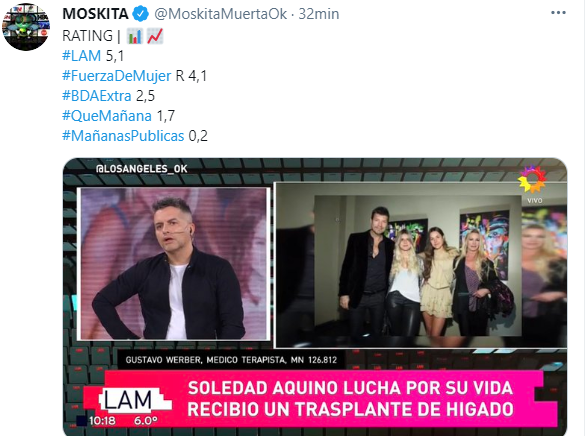Open the attached TV screenshot image
Viewport: 585px width, 436px height.
(x=315, y=297)
